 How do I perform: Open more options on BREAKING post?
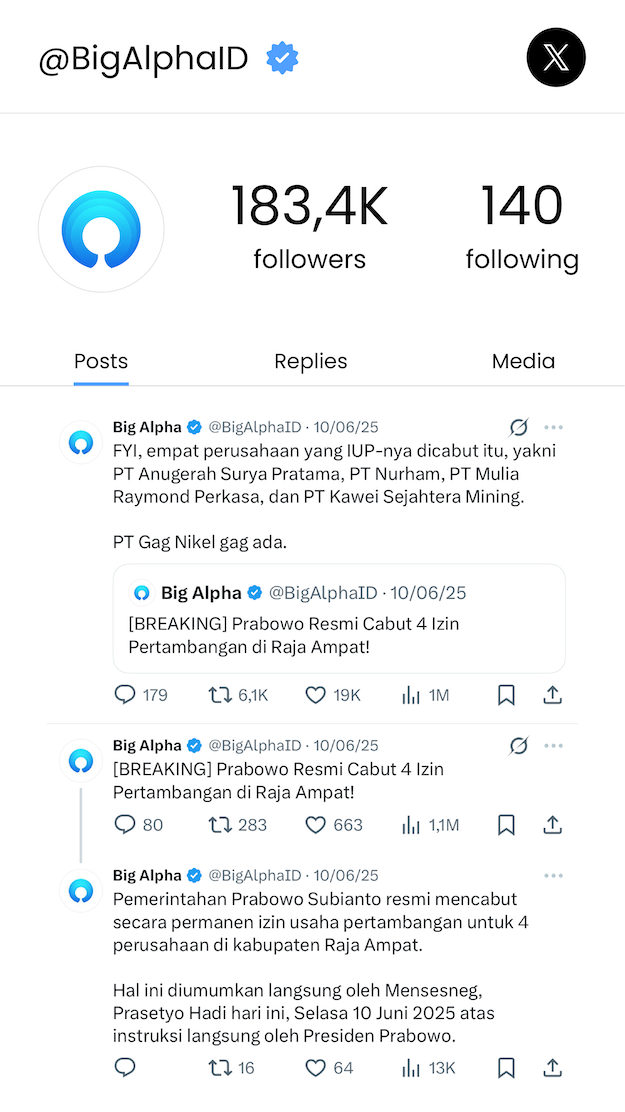[x=553, y=746]
